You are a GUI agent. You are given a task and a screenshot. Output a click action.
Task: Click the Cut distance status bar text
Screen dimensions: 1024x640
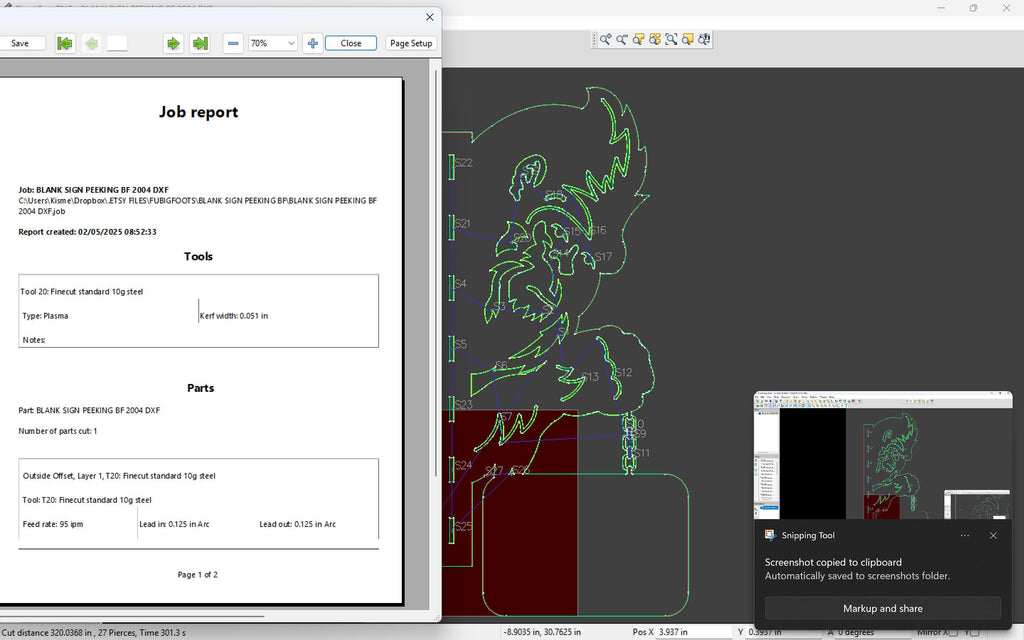coord(93,633)
